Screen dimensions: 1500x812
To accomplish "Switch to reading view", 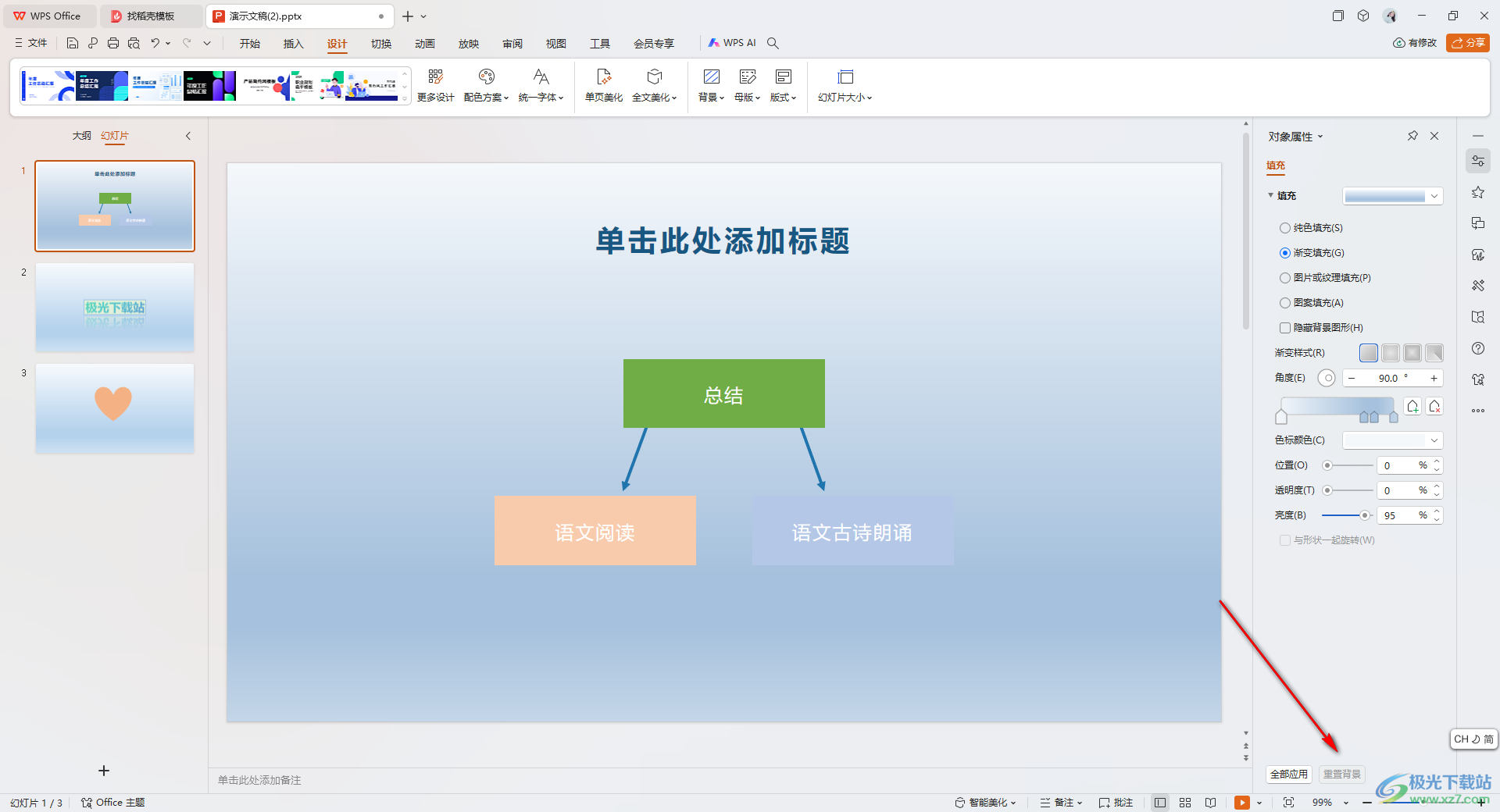I will coord(1210,803).
